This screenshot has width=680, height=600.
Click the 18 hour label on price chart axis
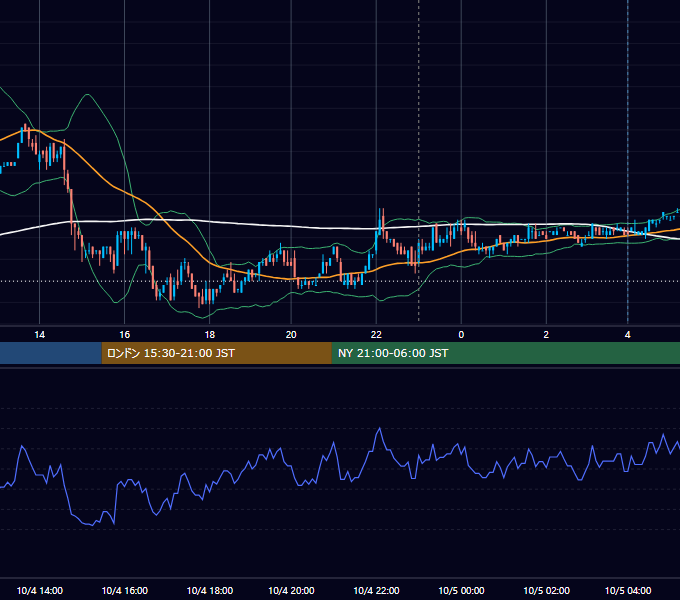[x=209, y=335]
